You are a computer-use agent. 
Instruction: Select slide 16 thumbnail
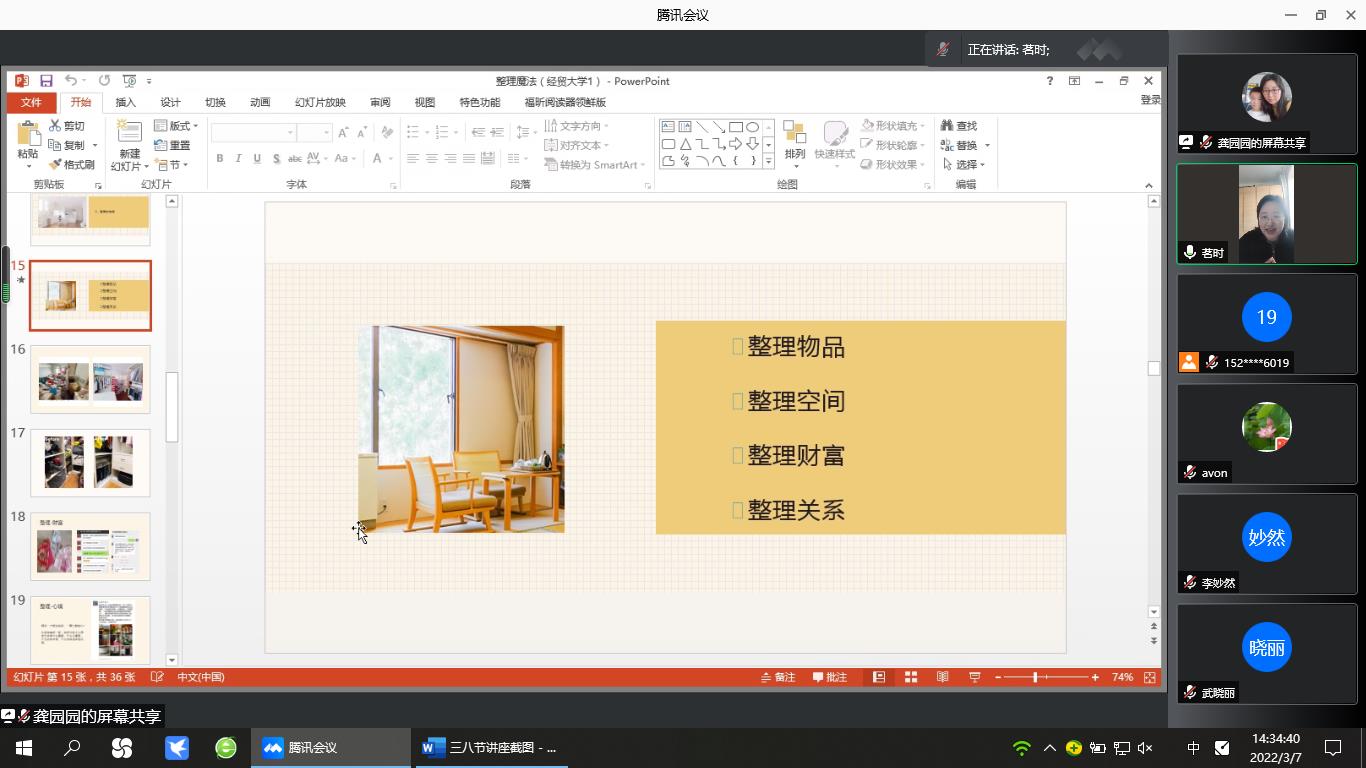pos(90,380)
